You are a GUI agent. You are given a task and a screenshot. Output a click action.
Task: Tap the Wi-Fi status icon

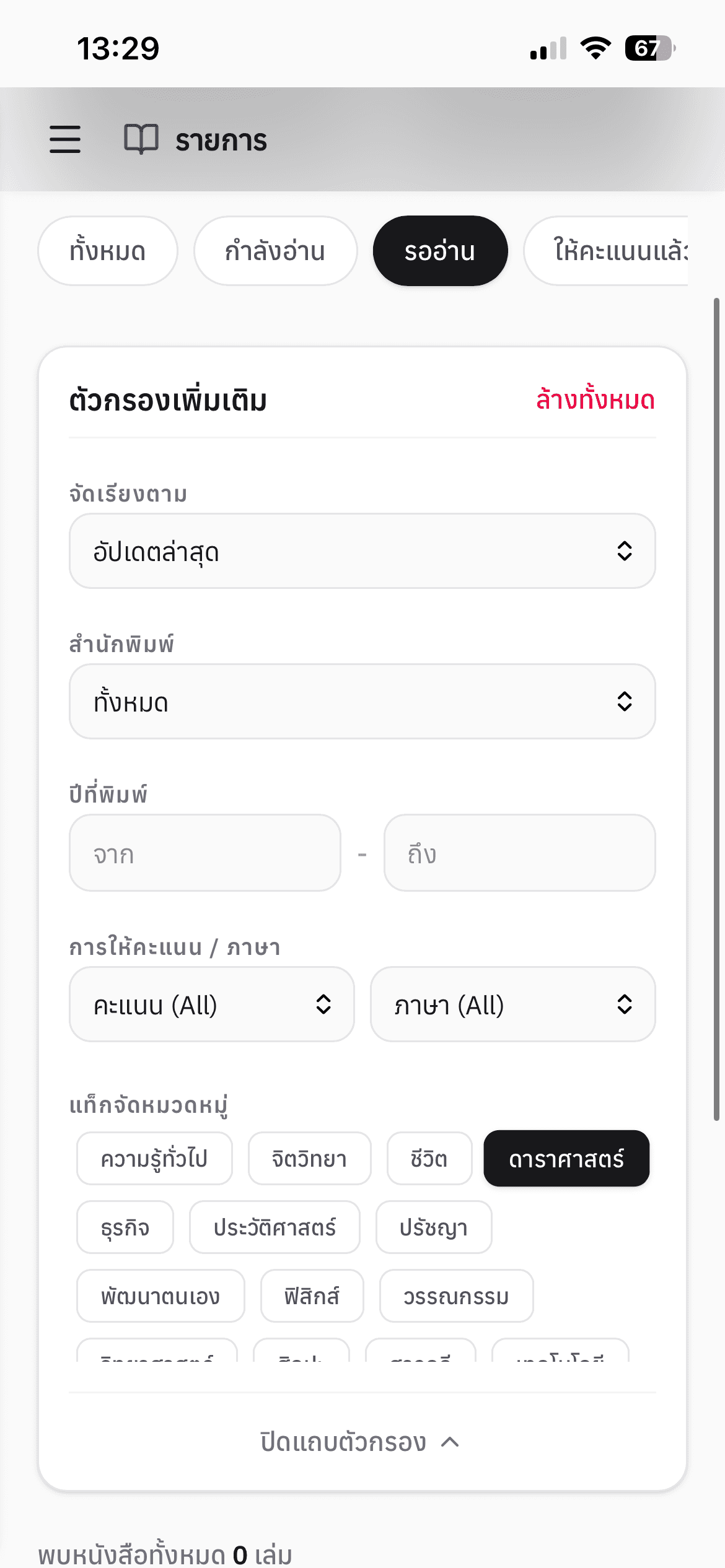point(595,48)
